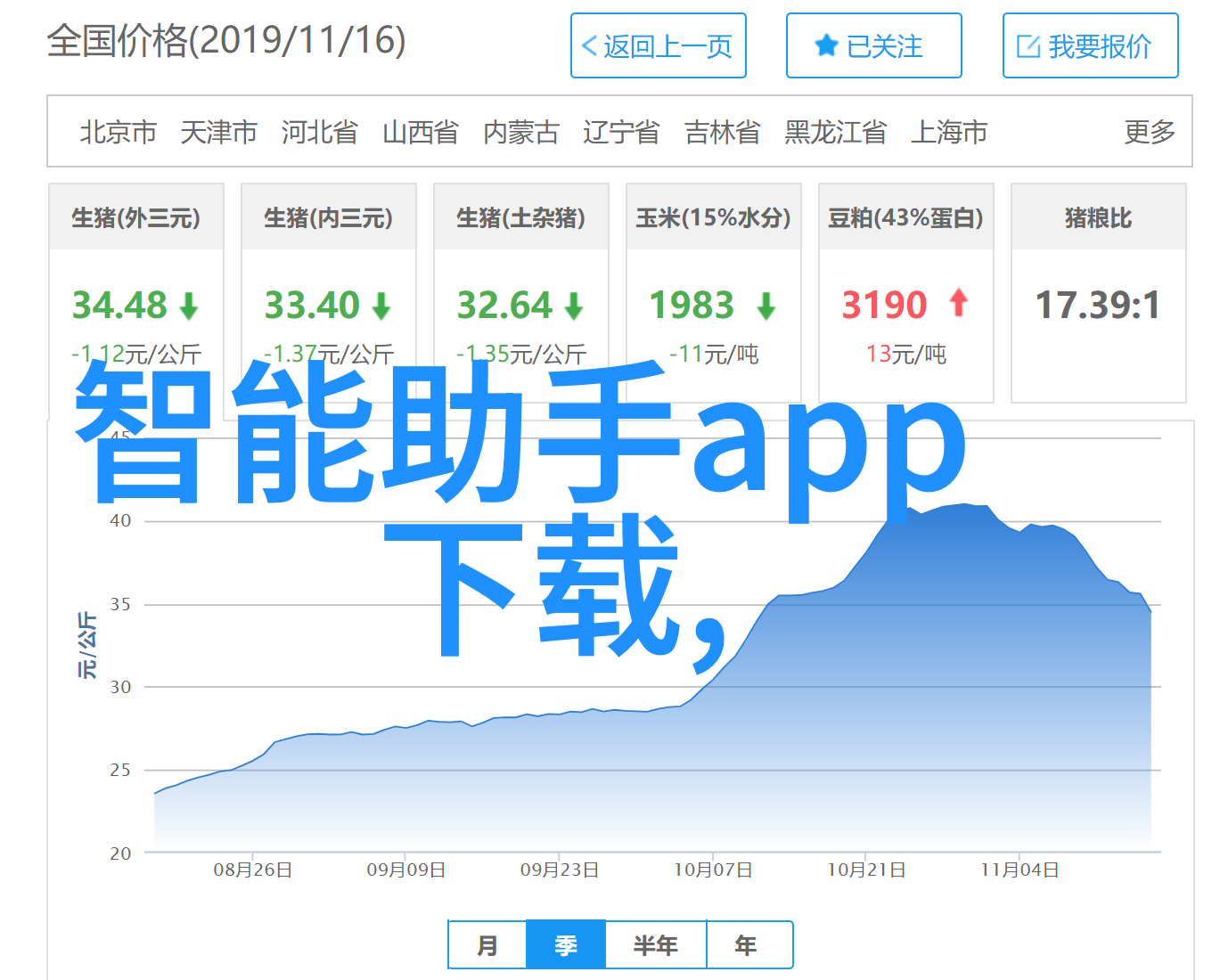Screen dimensions: 1212x980
Task: Click x-axis date label 10月21日
Action: (x=866, y=870)
